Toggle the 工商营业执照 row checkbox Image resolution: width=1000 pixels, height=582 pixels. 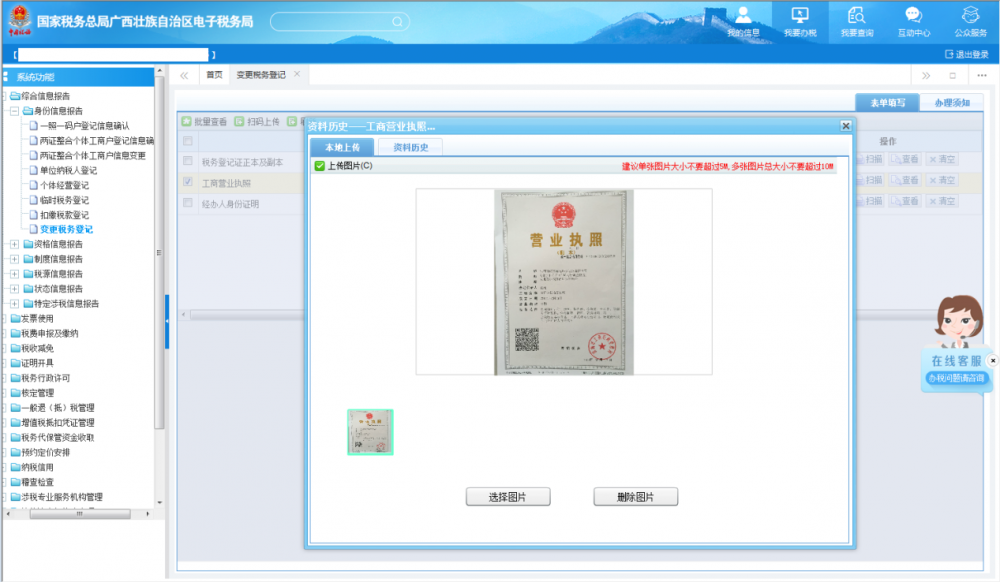click(187, 182)
